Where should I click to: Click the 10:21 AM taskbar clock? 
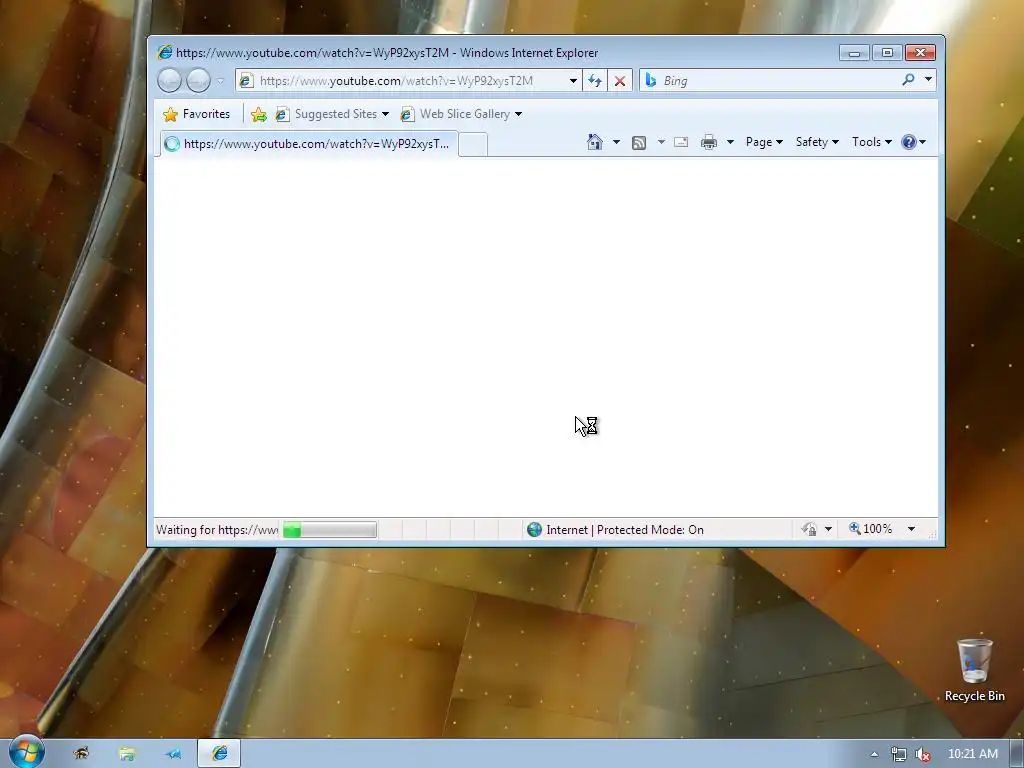pos(972,754)
